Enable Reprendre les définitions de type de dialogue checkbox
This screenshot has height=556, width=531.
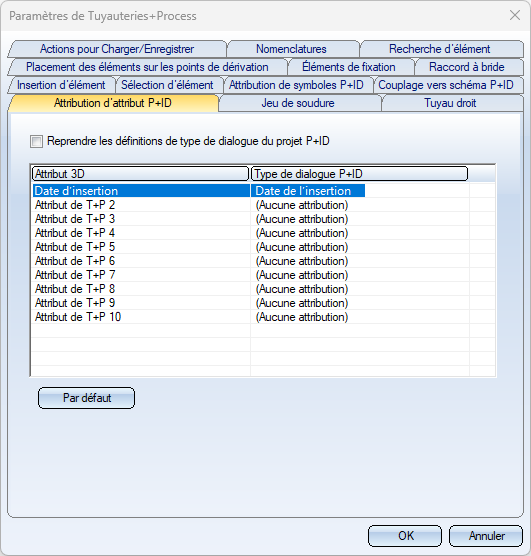pos(37,141)
